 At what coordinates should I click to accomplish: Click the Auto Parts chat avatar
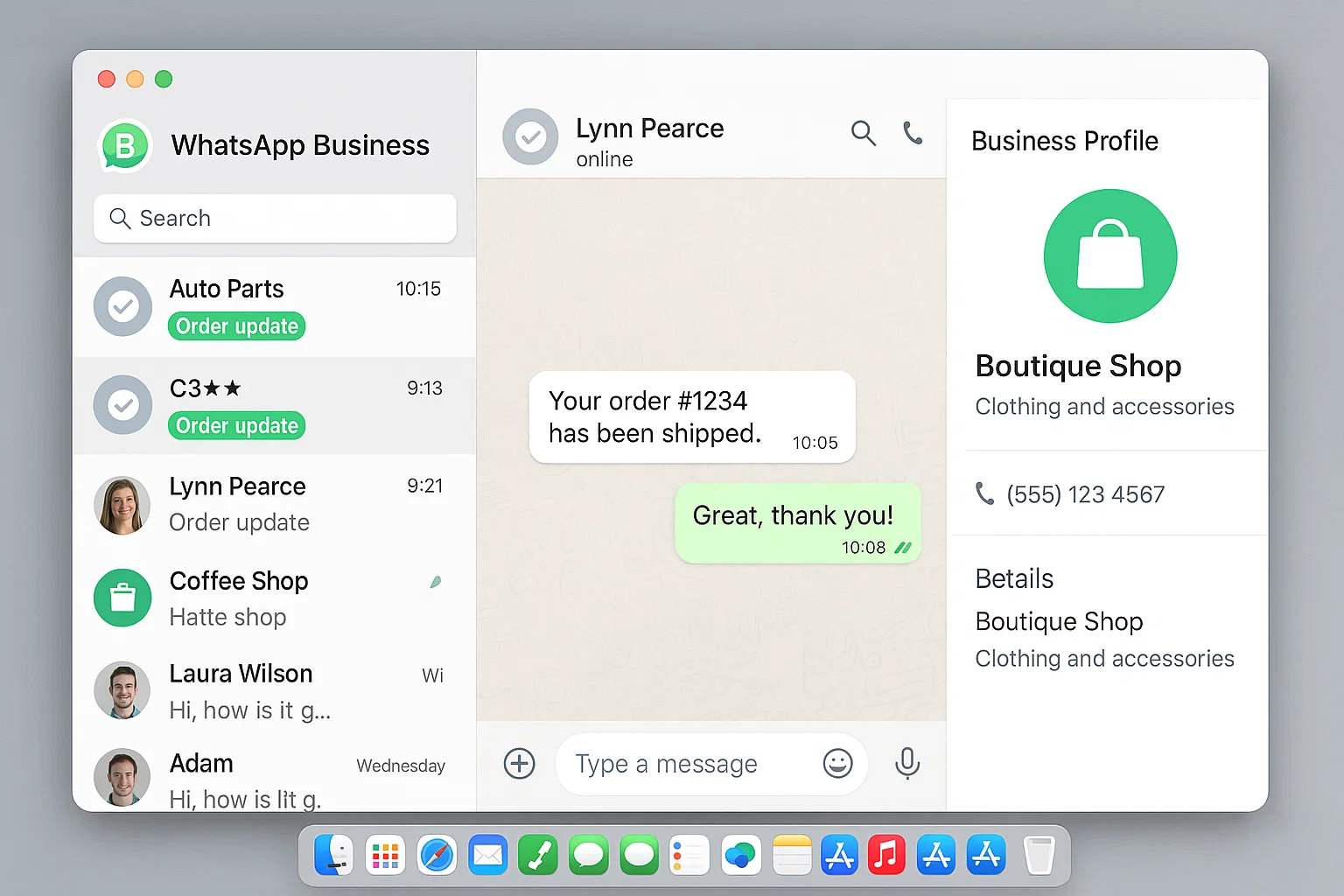(122, 306)
